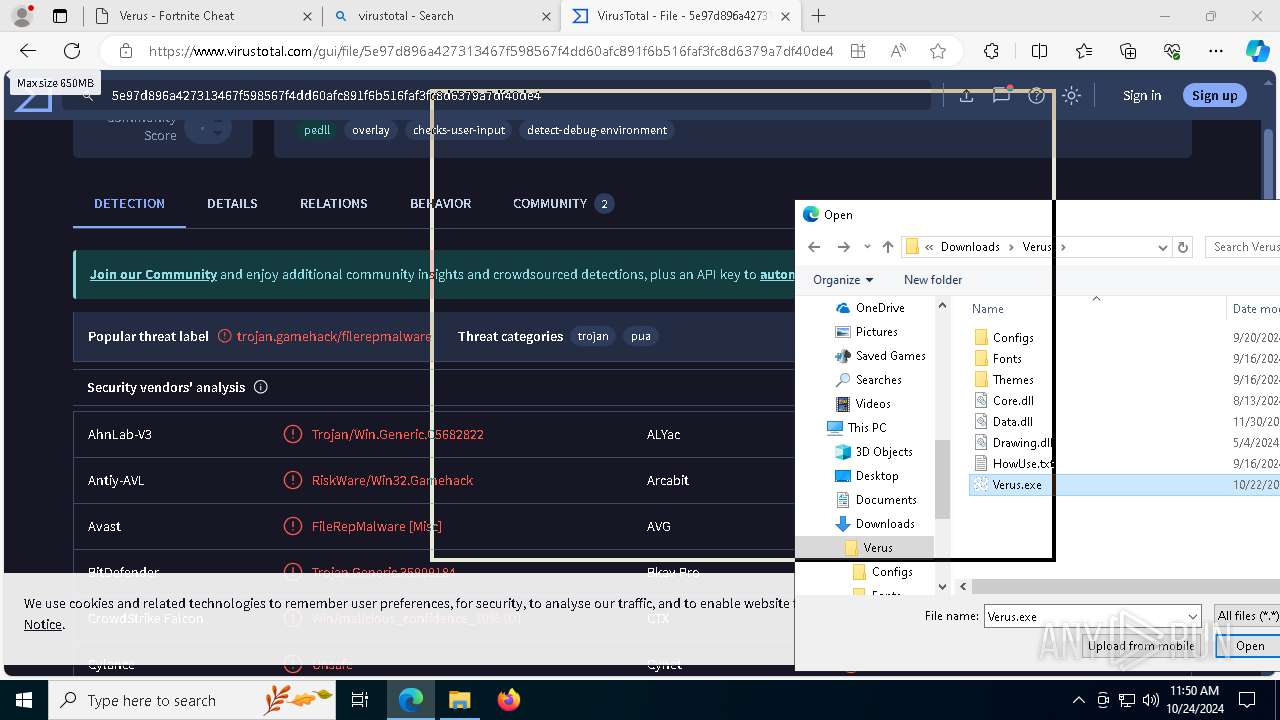Refresh the VirusTotal page
The image size is (1280, 720).
pos(72,51)
